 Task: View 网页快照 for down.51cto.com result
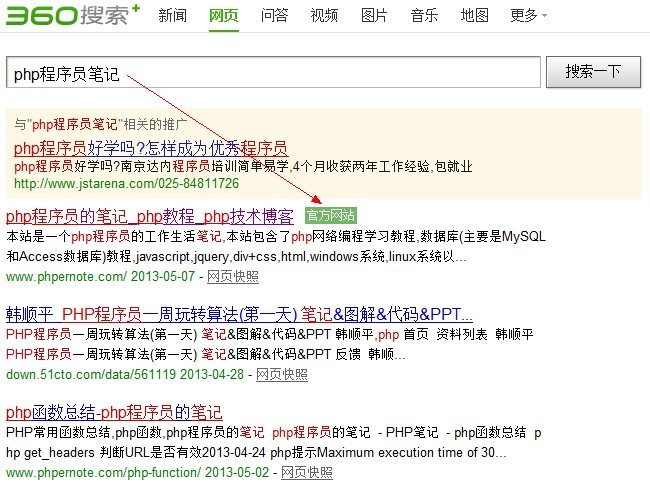[282, 374]
